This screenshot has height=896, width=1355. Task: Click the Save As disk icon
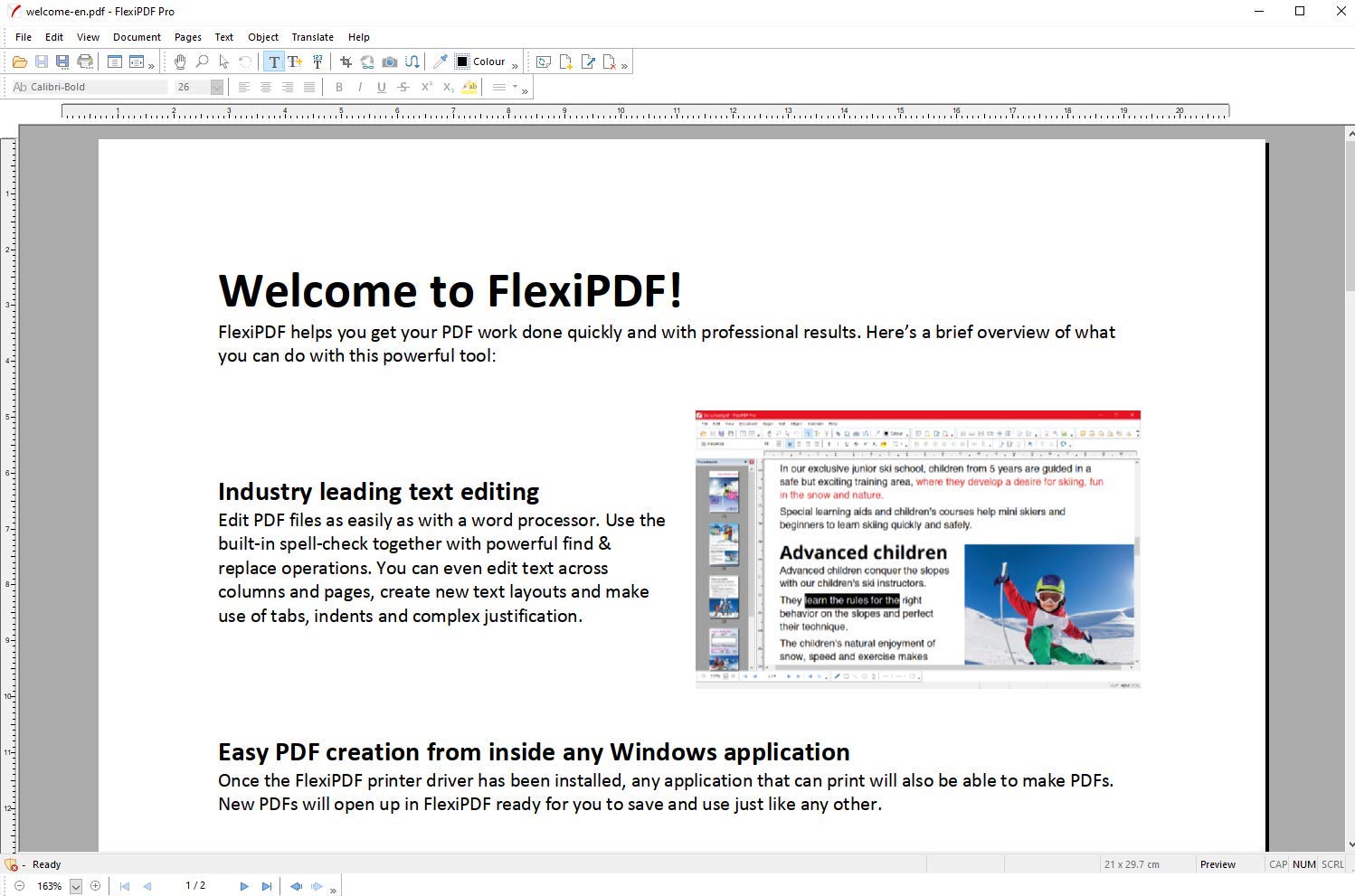62,61
